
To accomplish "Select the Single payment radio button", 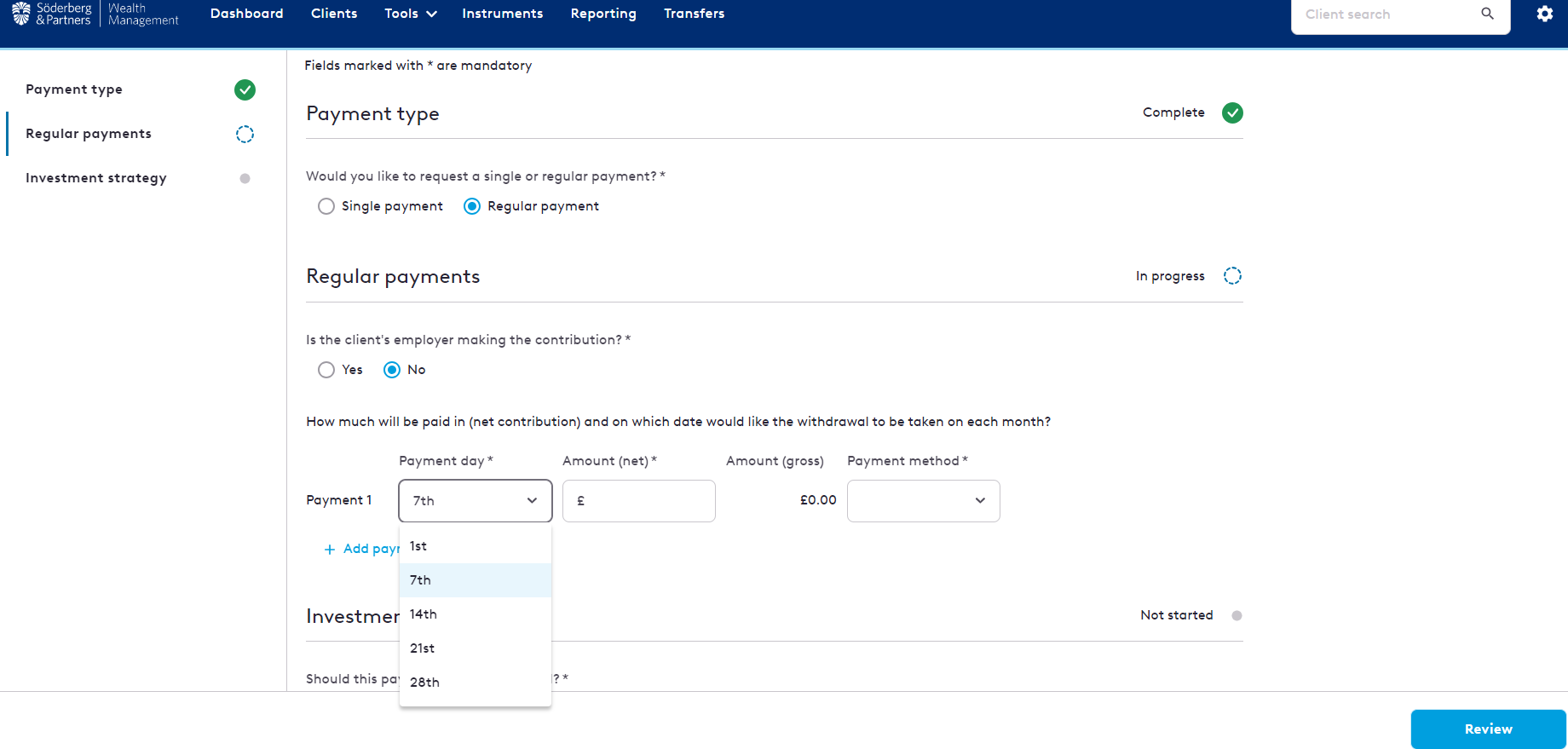I will coord(326,206).
